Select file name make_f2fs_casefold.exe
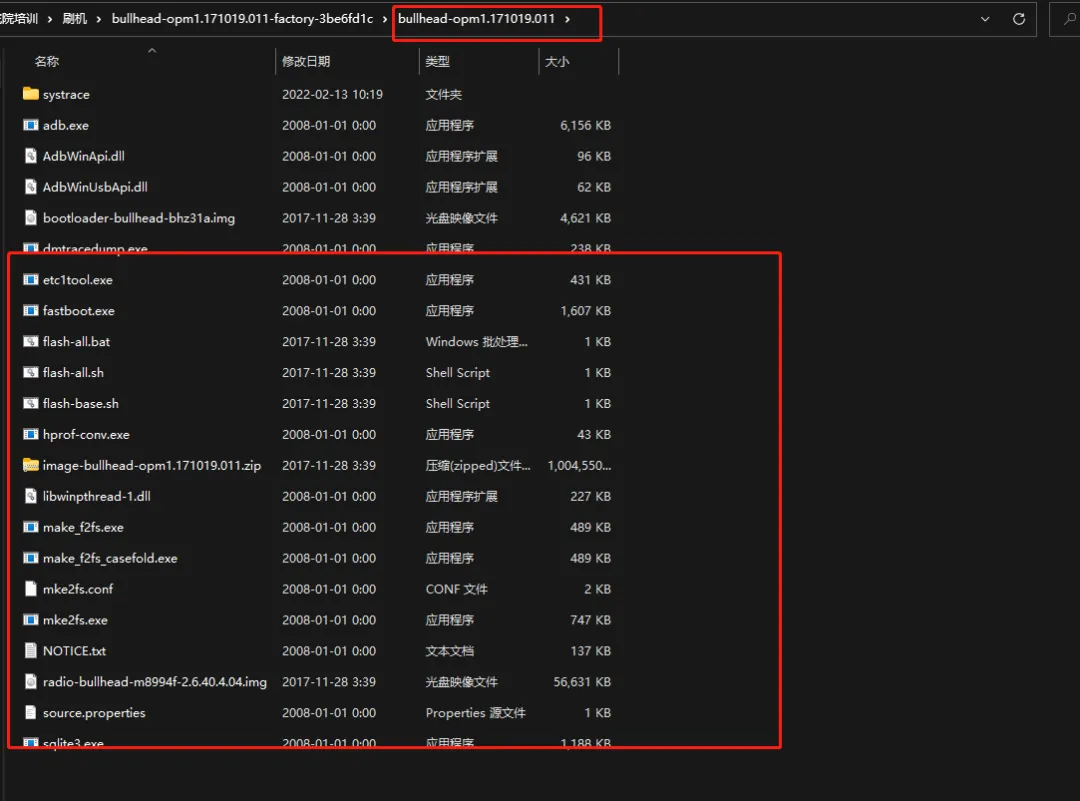The width and height of the screenshot is (1080, 801). (110, 559)
